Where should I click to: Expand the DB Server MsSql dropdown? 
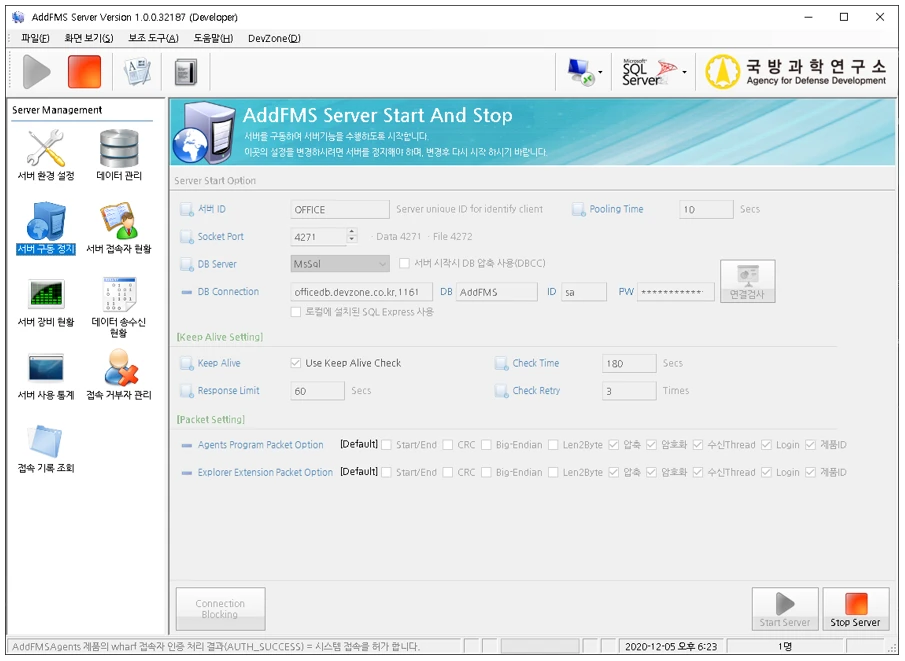[340, 264]
